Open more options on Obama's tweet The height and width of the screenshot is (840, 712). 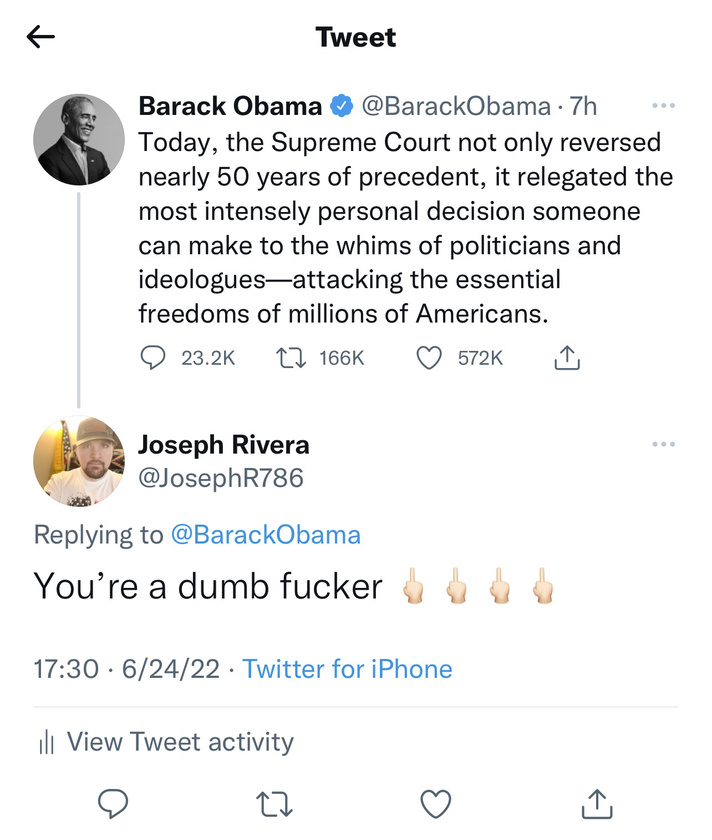tap(664, 106)
